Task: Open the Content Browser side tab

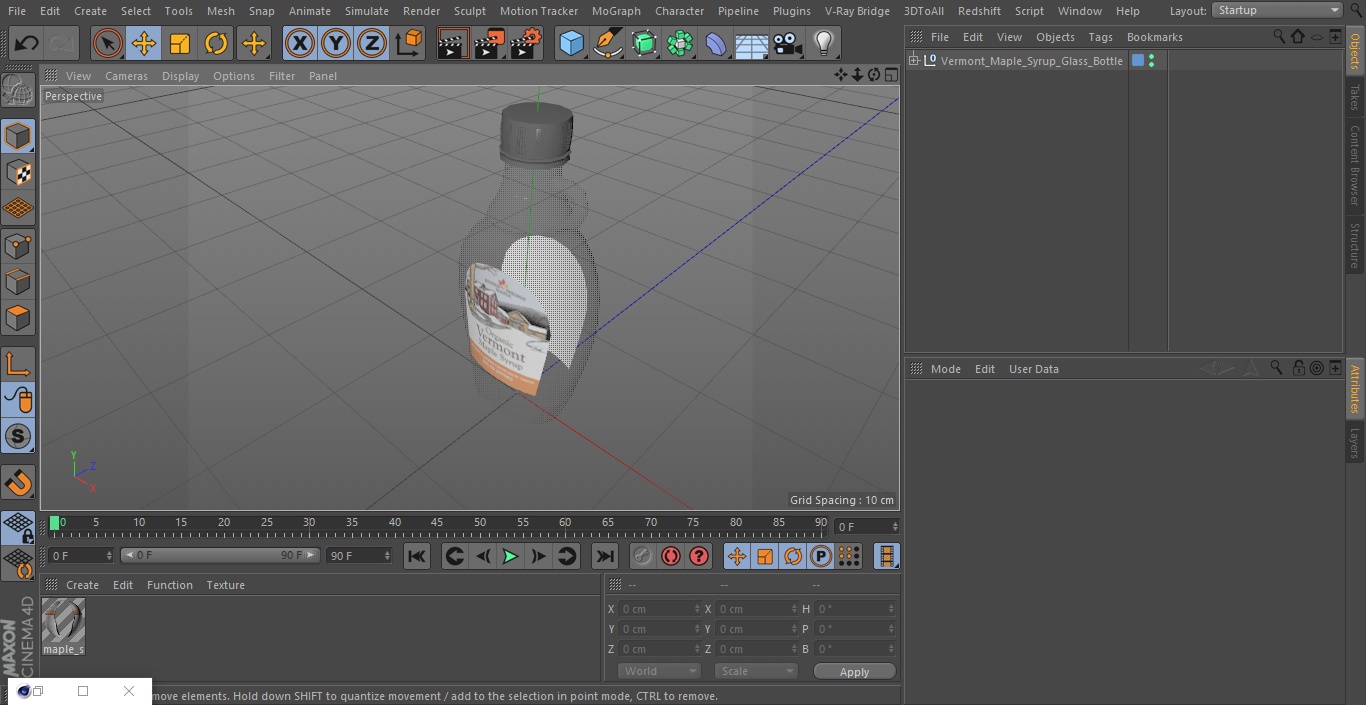Action: (1355, 164)
